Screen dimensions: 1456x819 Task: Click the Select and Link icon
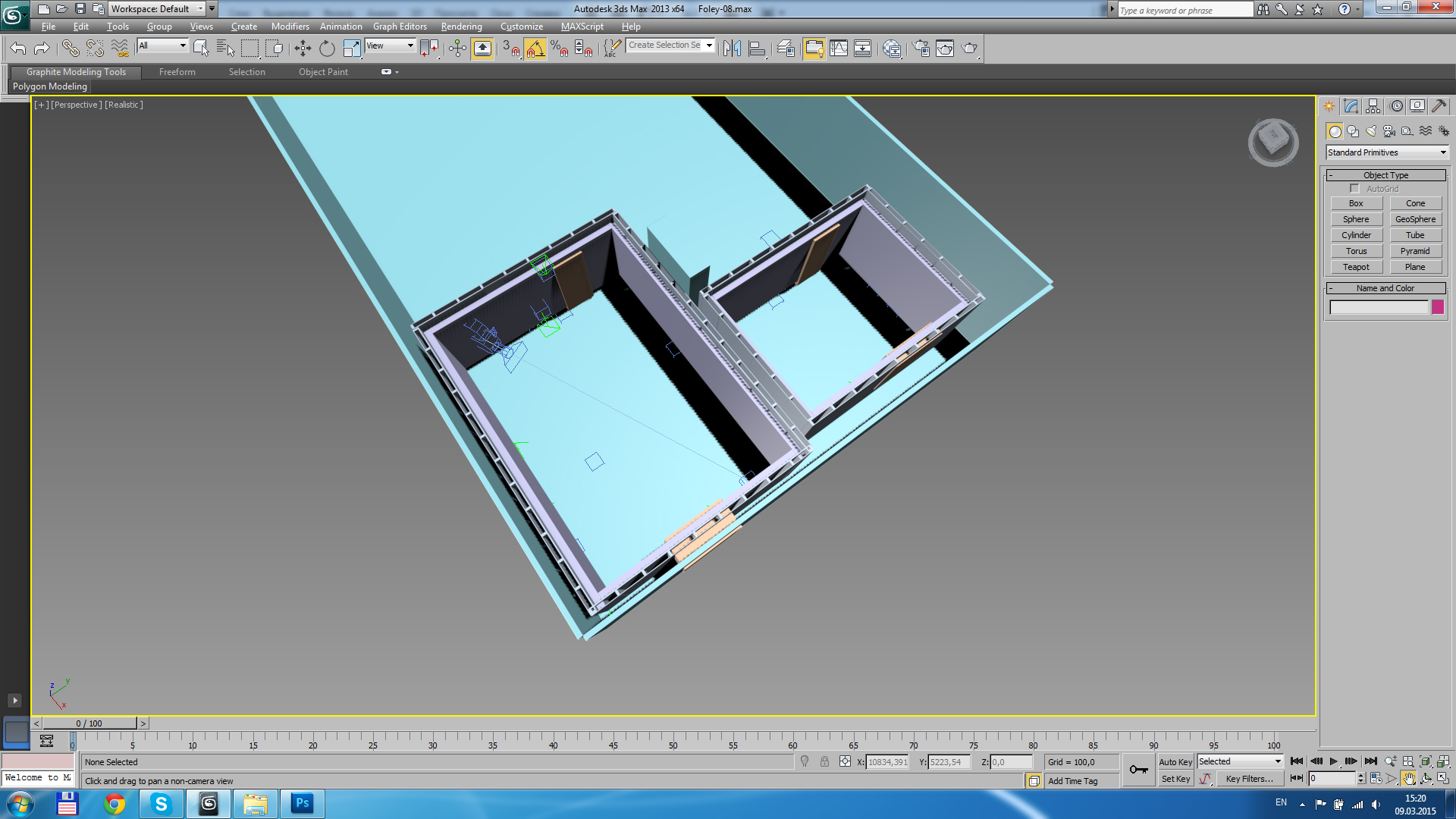point(71,49)
